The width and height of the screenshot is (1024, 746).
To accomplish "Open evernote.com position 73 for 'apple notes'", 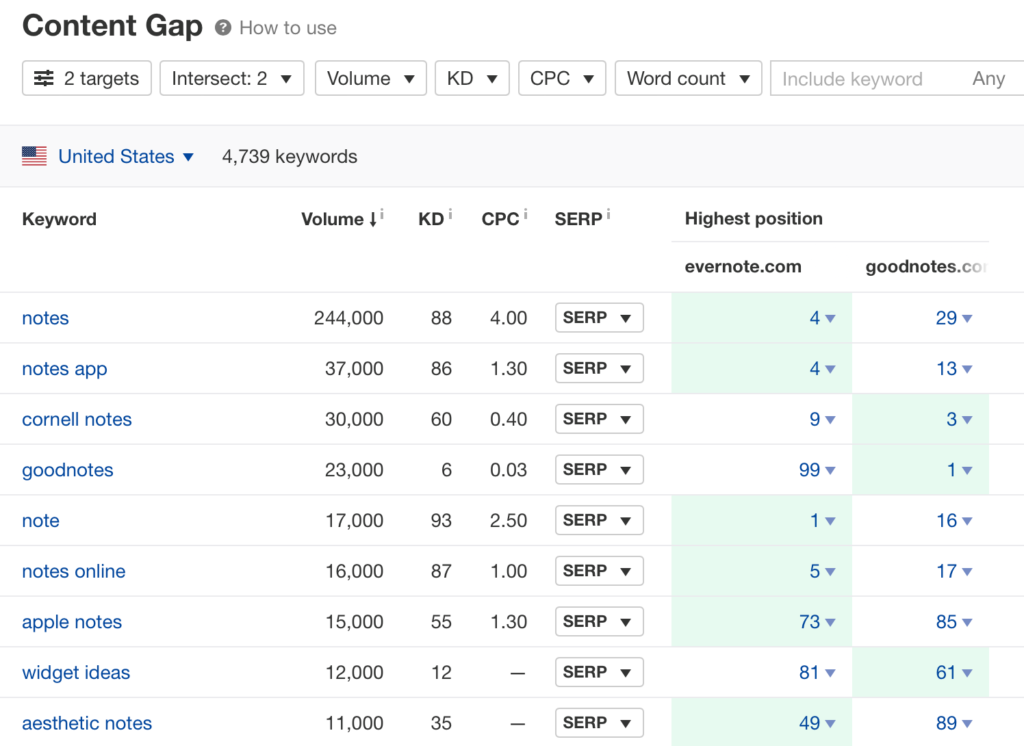I will [x=817, y=622].
